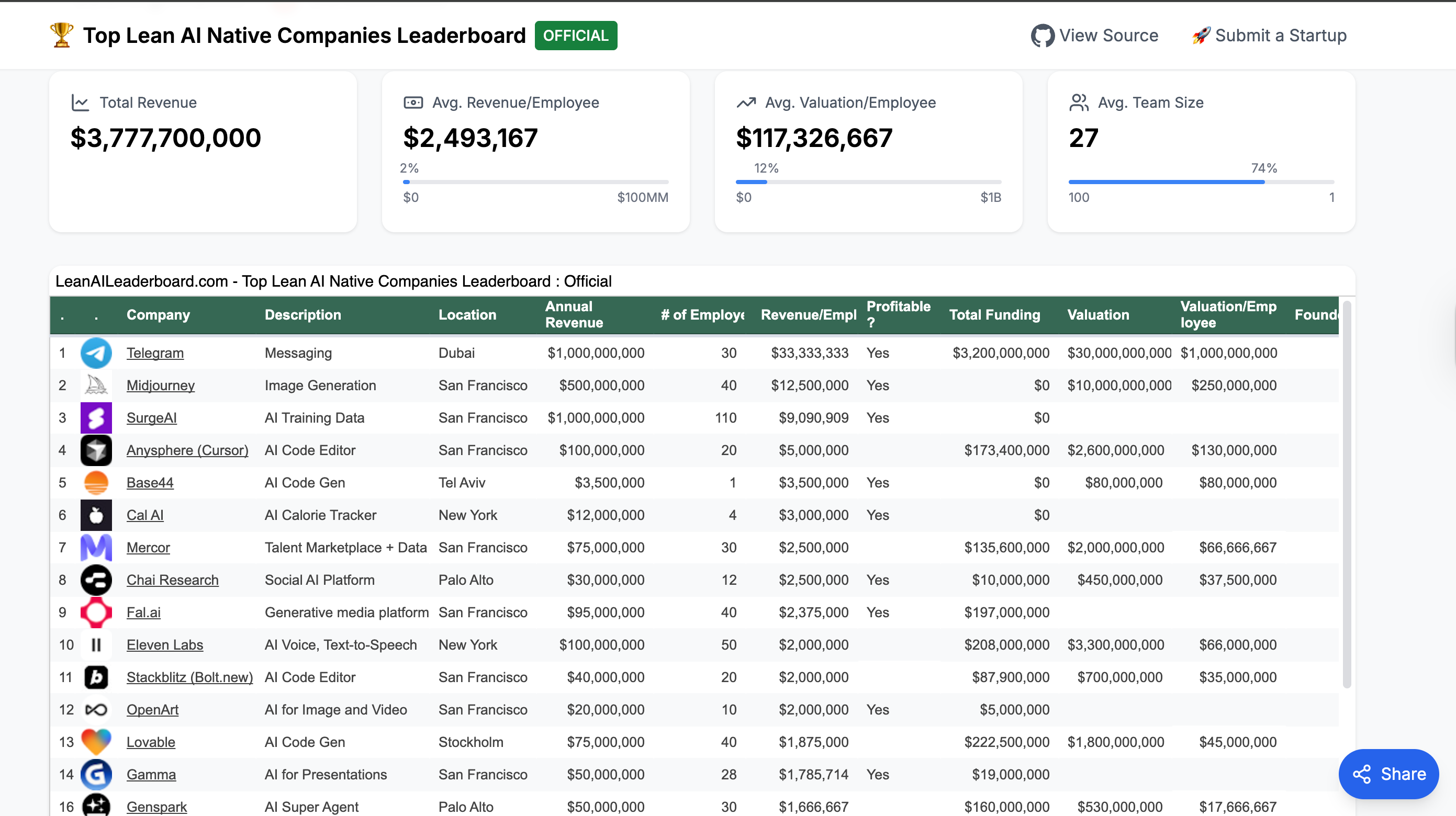The width and height of the screenshot is (1456, 816).
Task: Click the trophy icon in header
Action: (62, 35)
